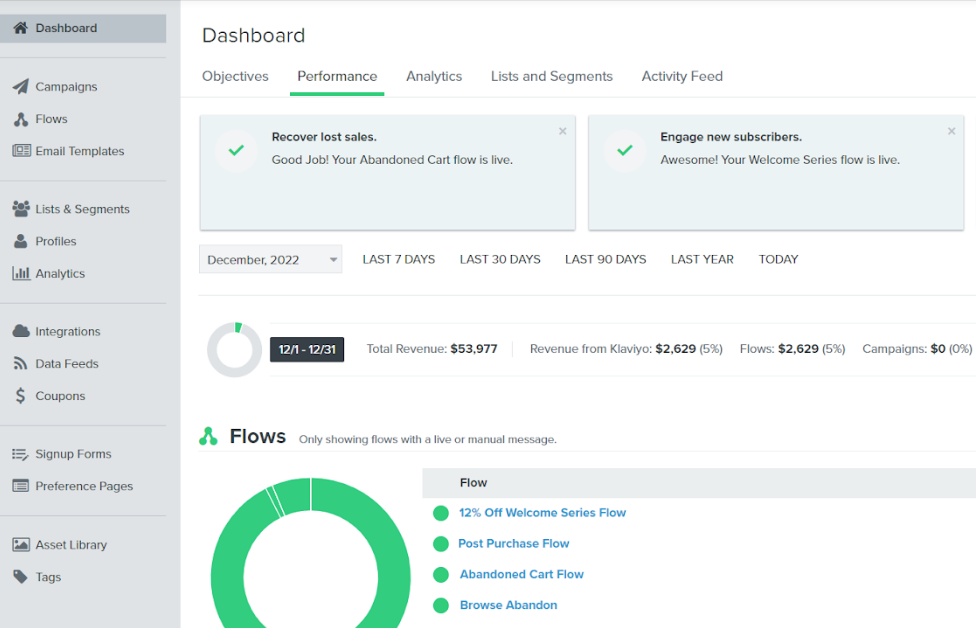The height and width of the screenshot is (628, 976).
Task: Open the Activity Feed tab
Action: pos(682,76)
